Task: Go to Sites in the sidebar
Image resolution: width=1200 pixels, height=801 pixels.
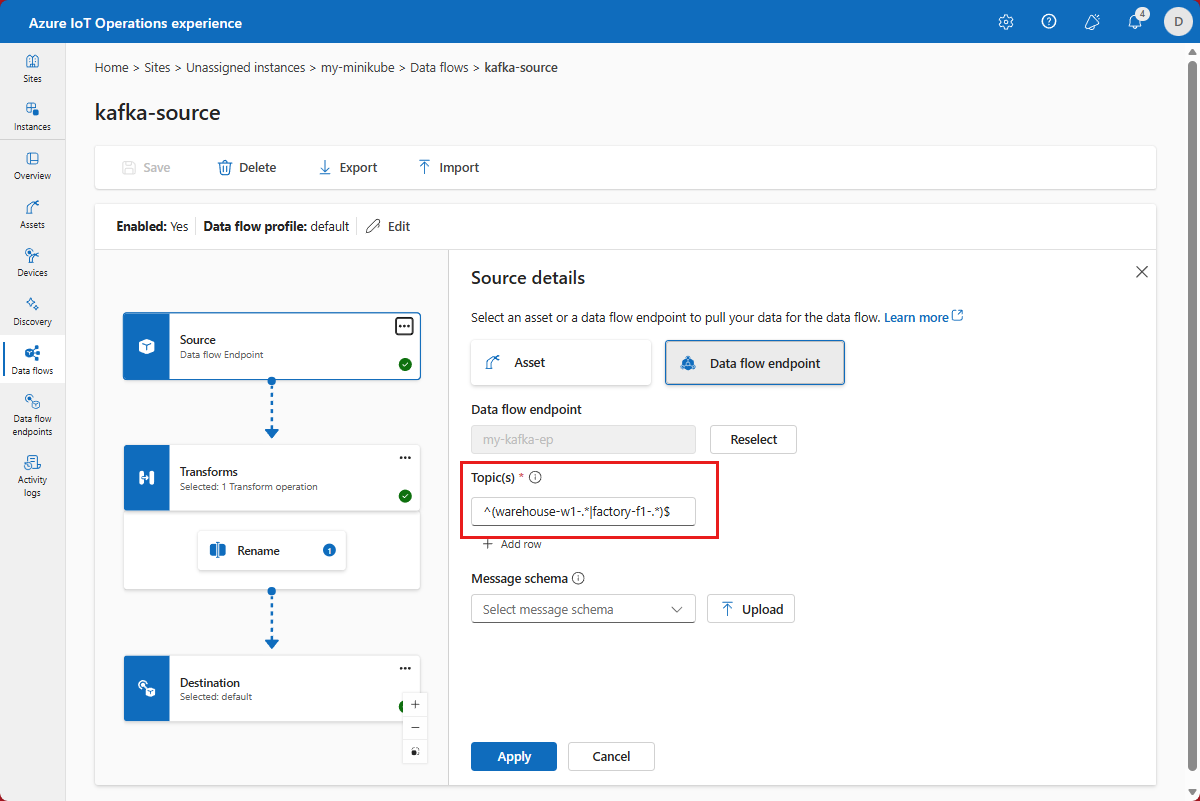Action: point(32,68)
